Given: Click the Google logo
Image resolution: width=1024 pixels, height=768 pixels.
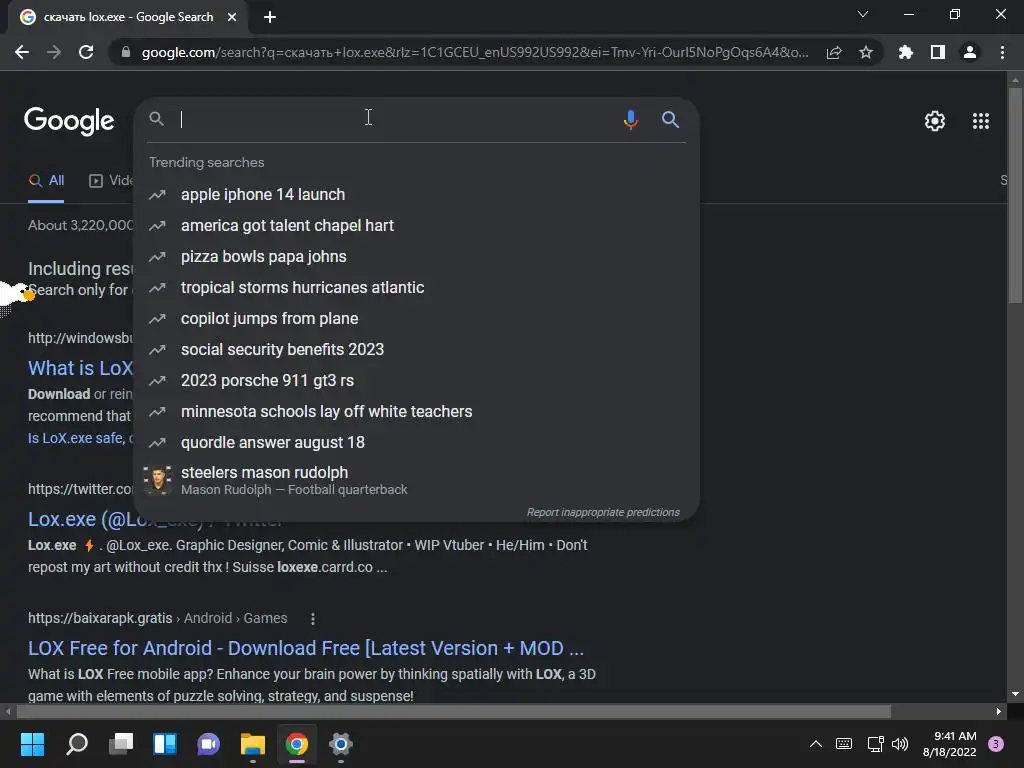Looking at the screenshot, I should click(69, 121).
